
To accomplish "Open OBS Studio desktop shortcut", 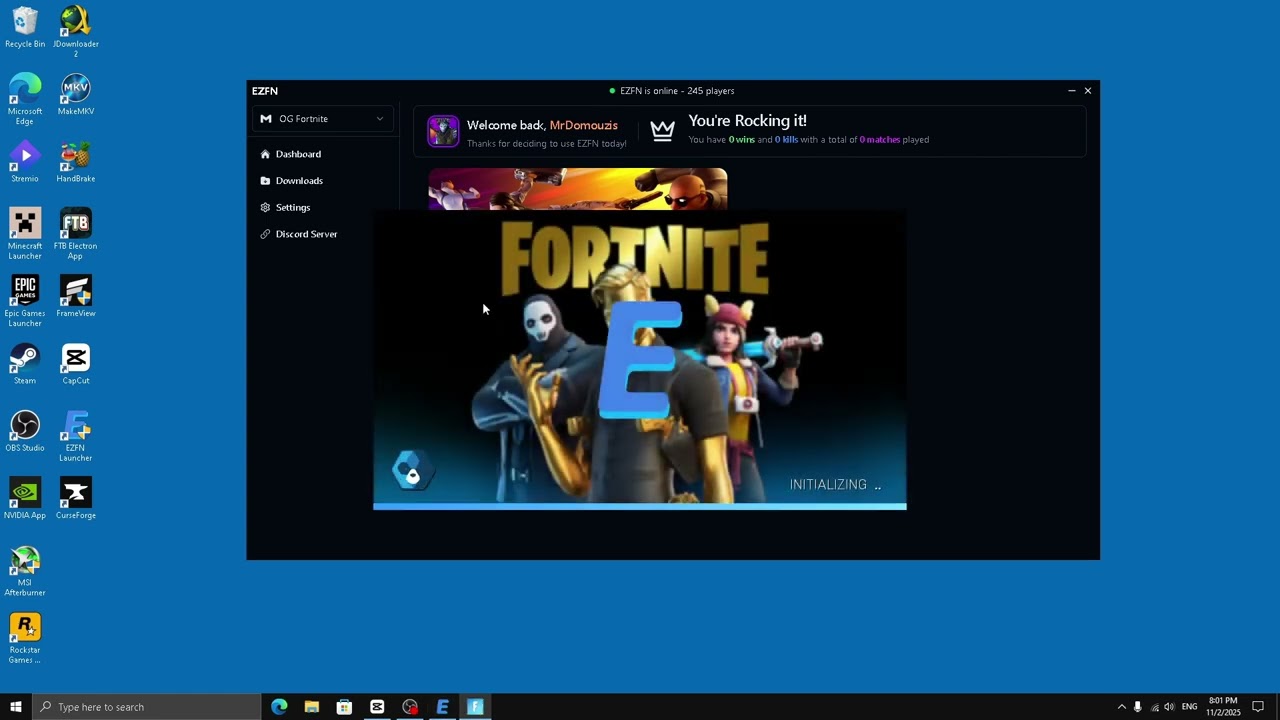I will coord(25,431).
